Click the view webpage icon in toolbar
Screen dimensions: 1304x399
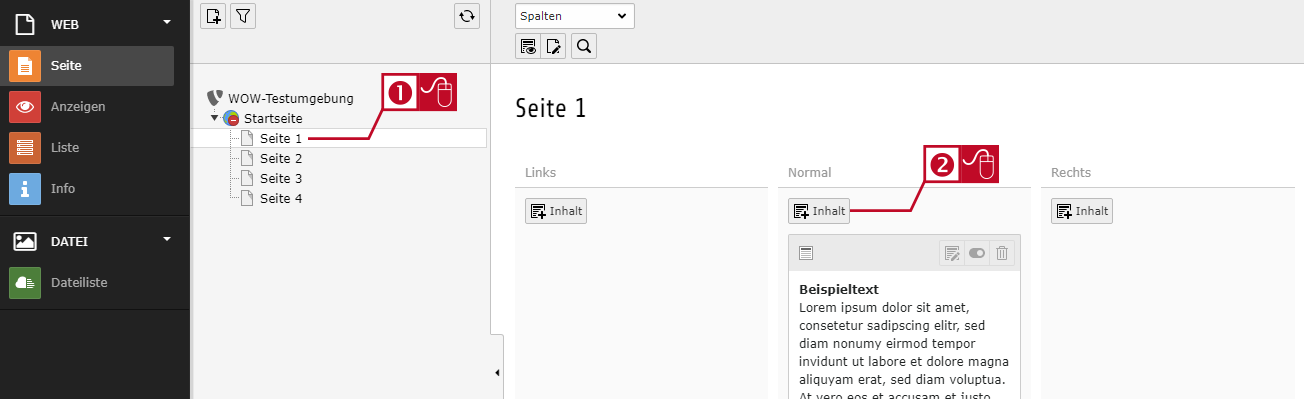pos(528,45)
